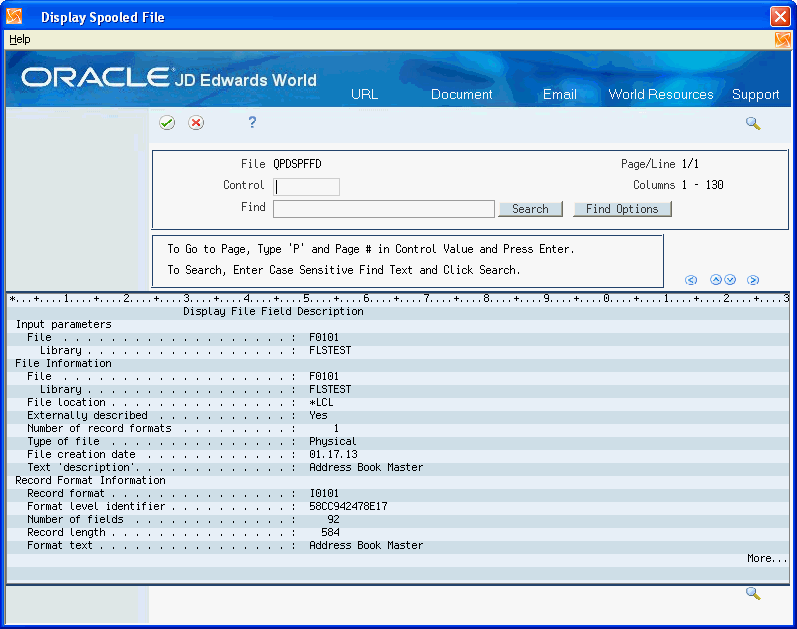Page down with the down arrow icon

730,279
